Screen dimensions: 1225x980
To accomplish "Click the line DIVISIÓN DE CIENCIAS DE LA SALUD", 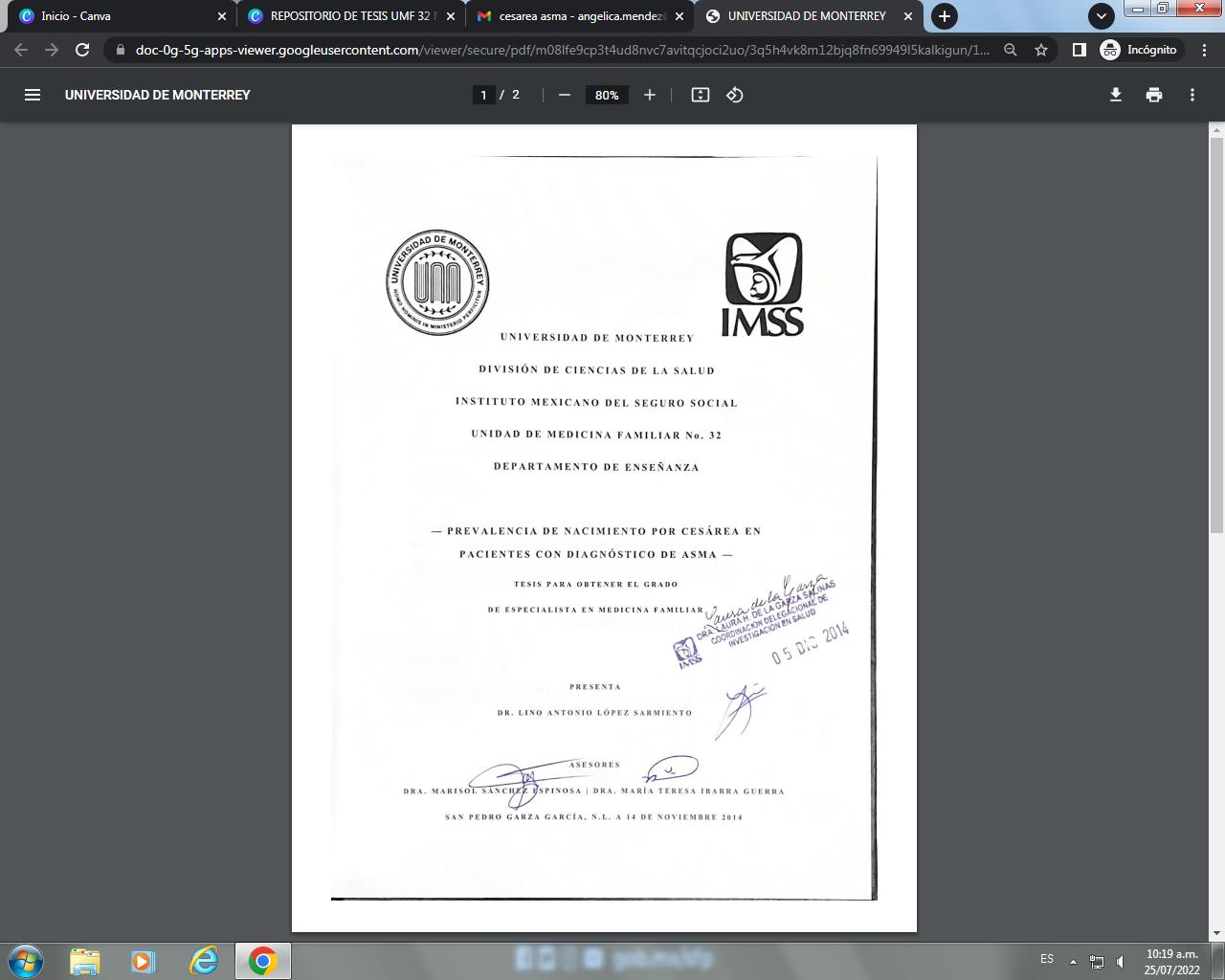I will [597, 370].
